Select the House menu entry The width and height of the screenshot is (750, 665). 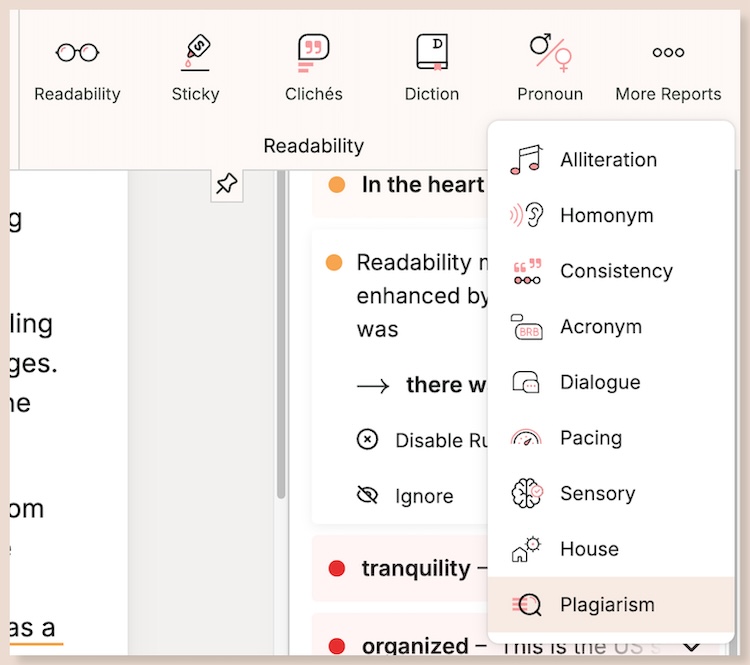point(611,548)
